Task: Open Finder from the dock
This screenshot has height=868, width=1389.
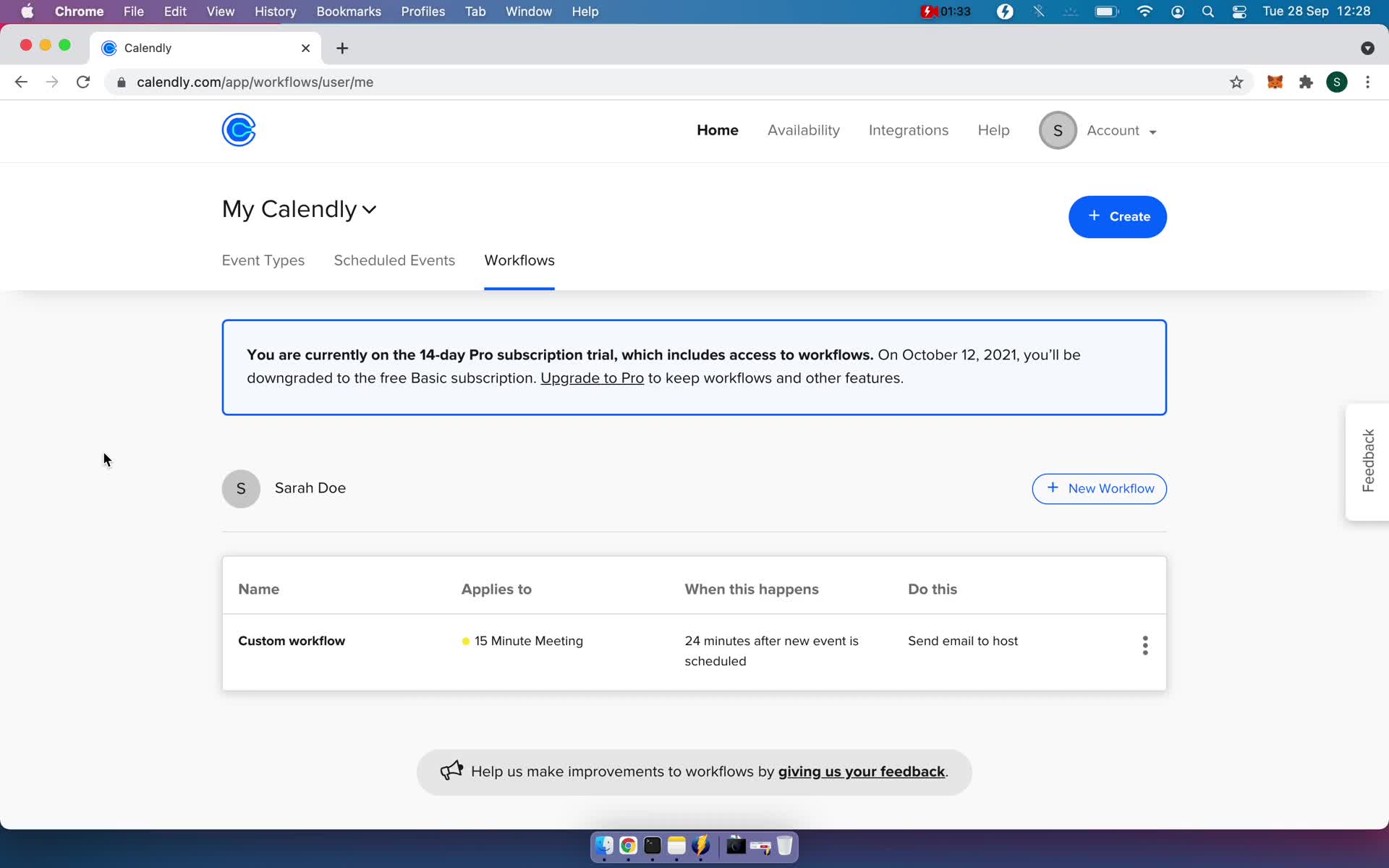Action: [604, 846]
